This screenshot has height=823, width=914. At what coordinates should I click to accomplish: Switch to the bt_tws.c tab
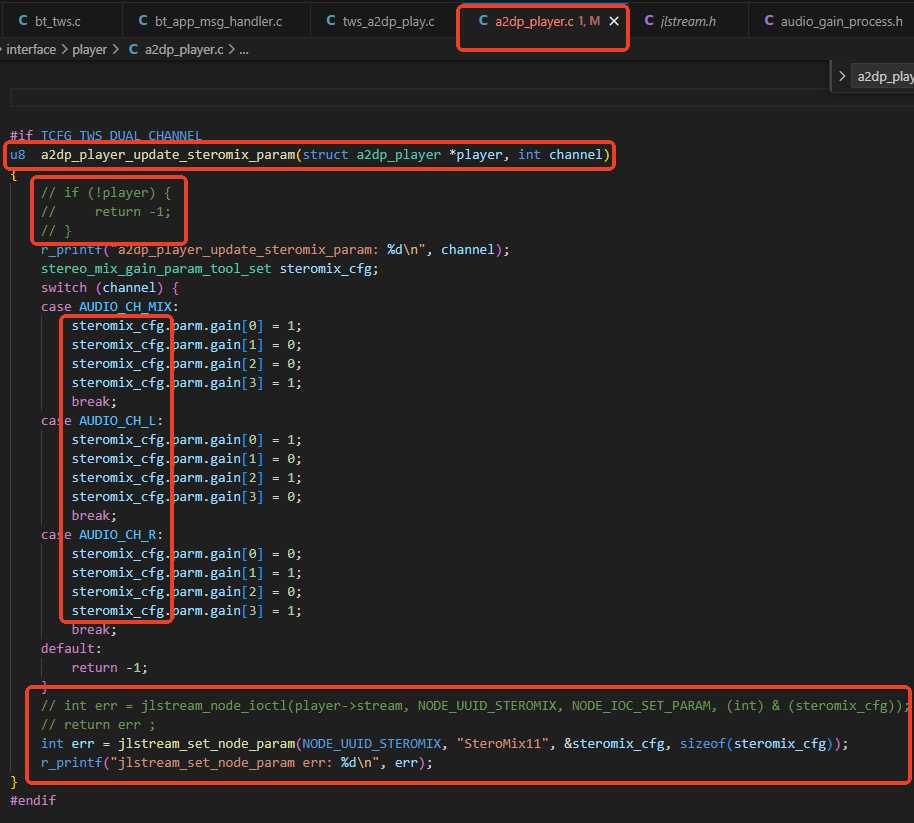coord(57,22)
